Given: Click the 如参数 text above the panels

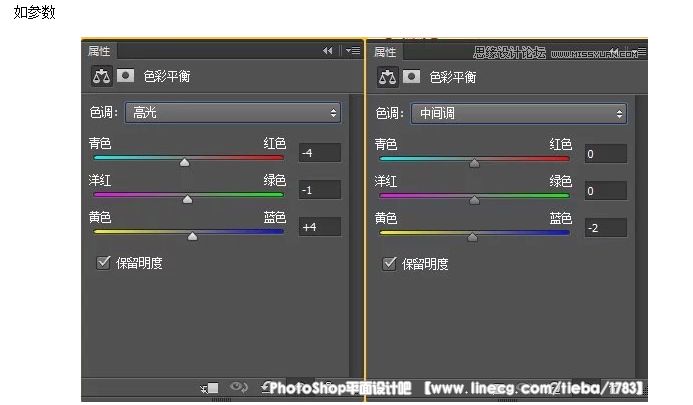Looking at the screenshot, I should click(34, 12).
